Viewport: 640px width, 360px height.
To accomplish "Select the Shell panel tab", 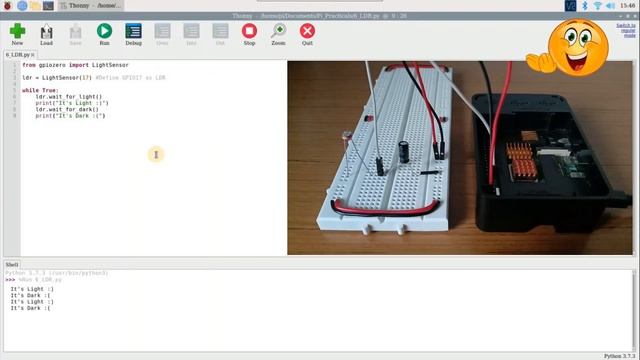I will pyautogui.click(x=12, y=264).
